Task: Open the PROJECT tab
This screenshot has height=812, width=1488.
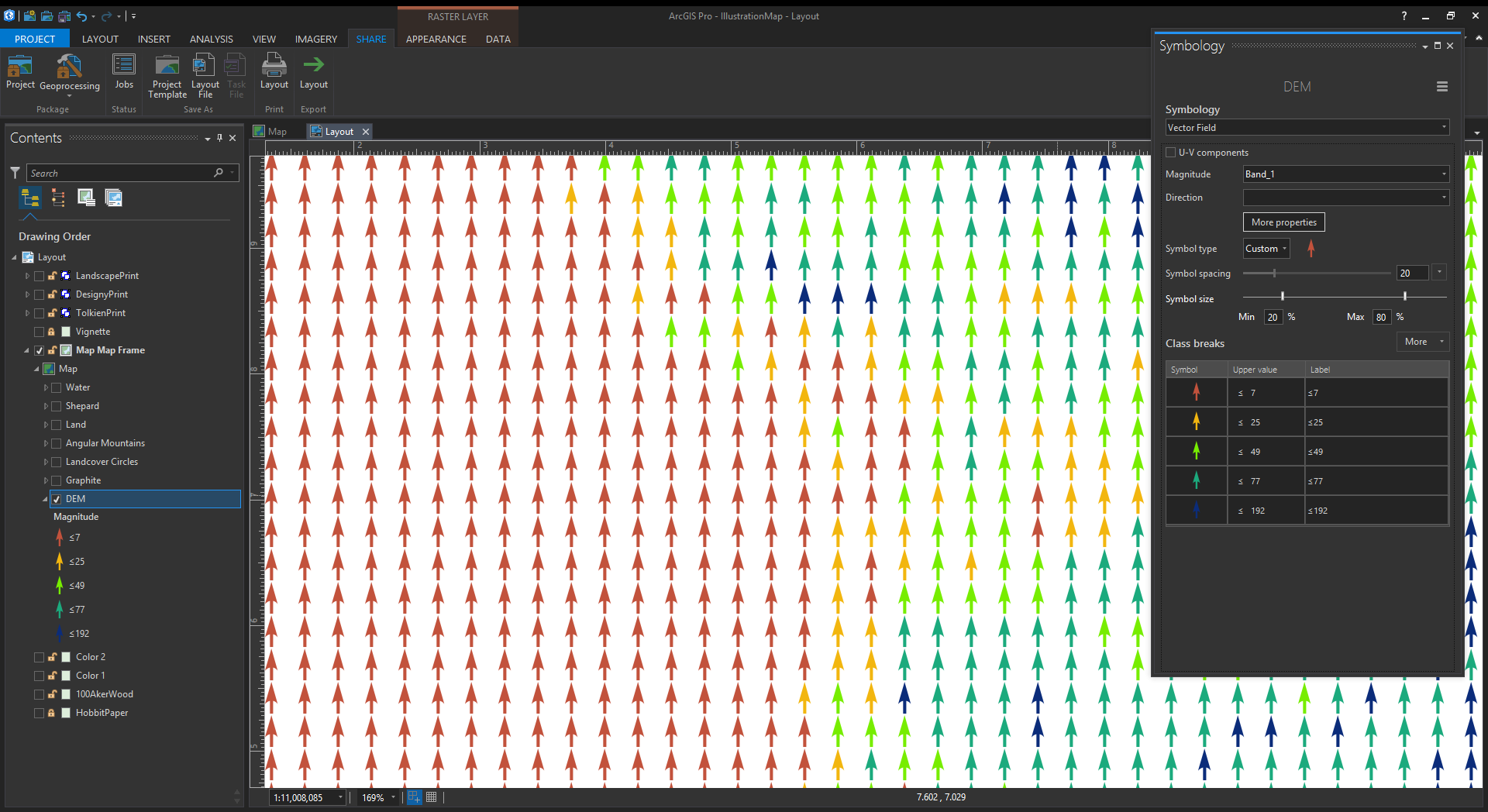Action: pyautogui.click(x=35, y=39)
